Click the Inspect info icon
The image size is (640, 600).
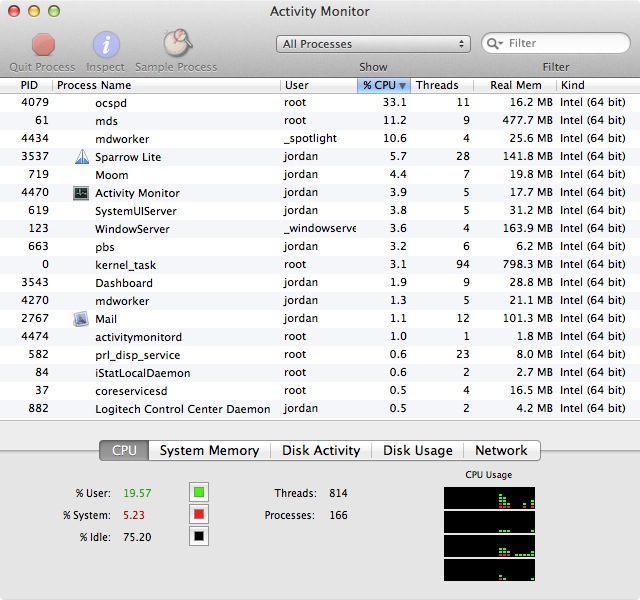(x=106, y=44)
